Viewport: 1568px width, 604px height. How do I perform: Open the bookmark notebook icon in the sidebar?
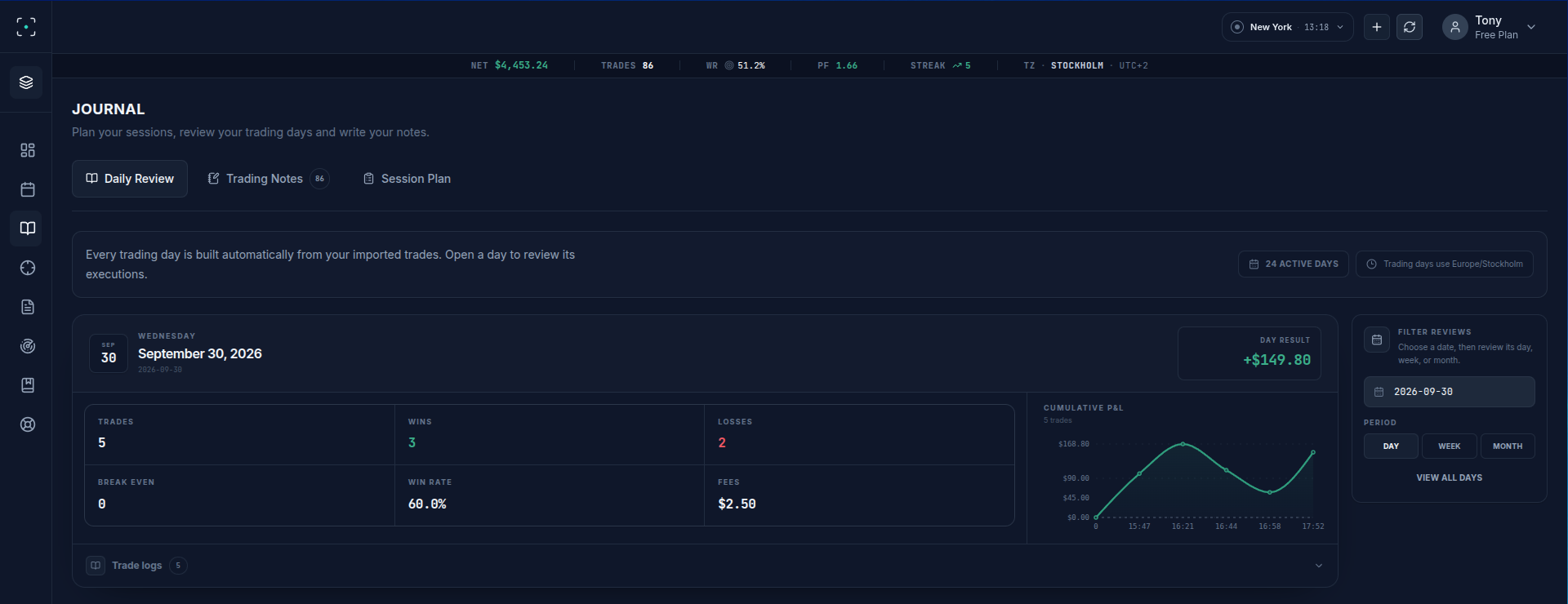28,385
